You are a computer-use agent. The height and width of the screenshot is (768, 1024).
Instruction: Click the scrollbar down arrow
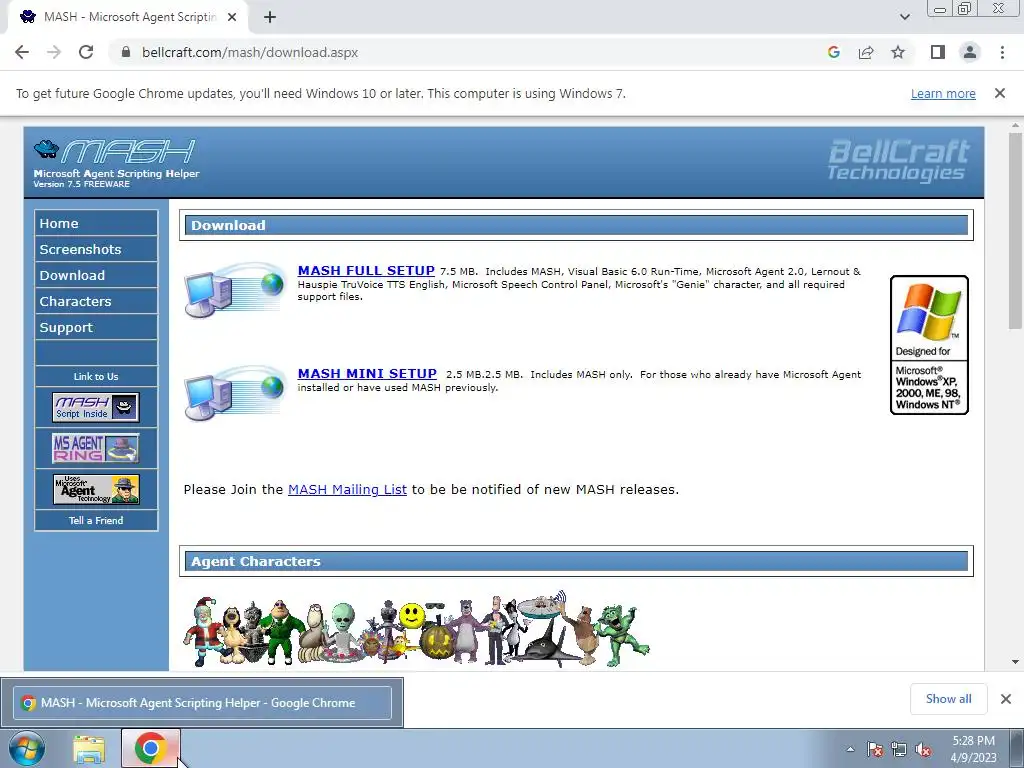point(1015,662)
